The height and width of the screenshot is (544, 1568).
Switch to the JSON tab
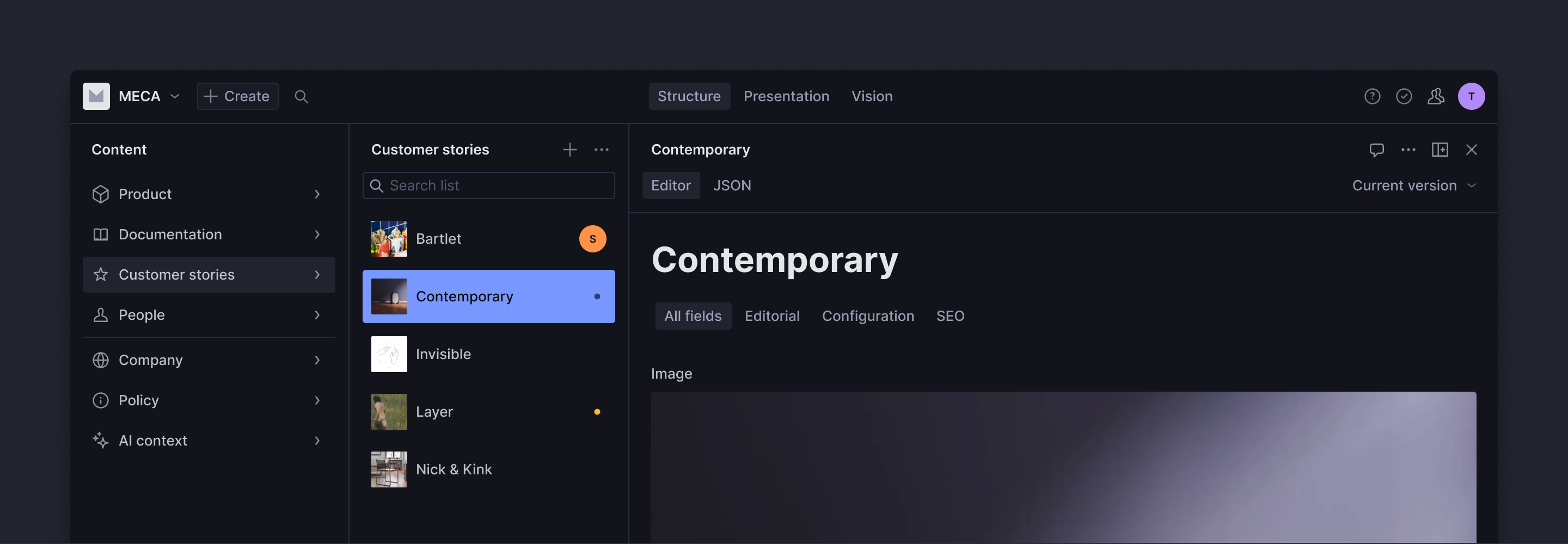[x=732, y=186]
